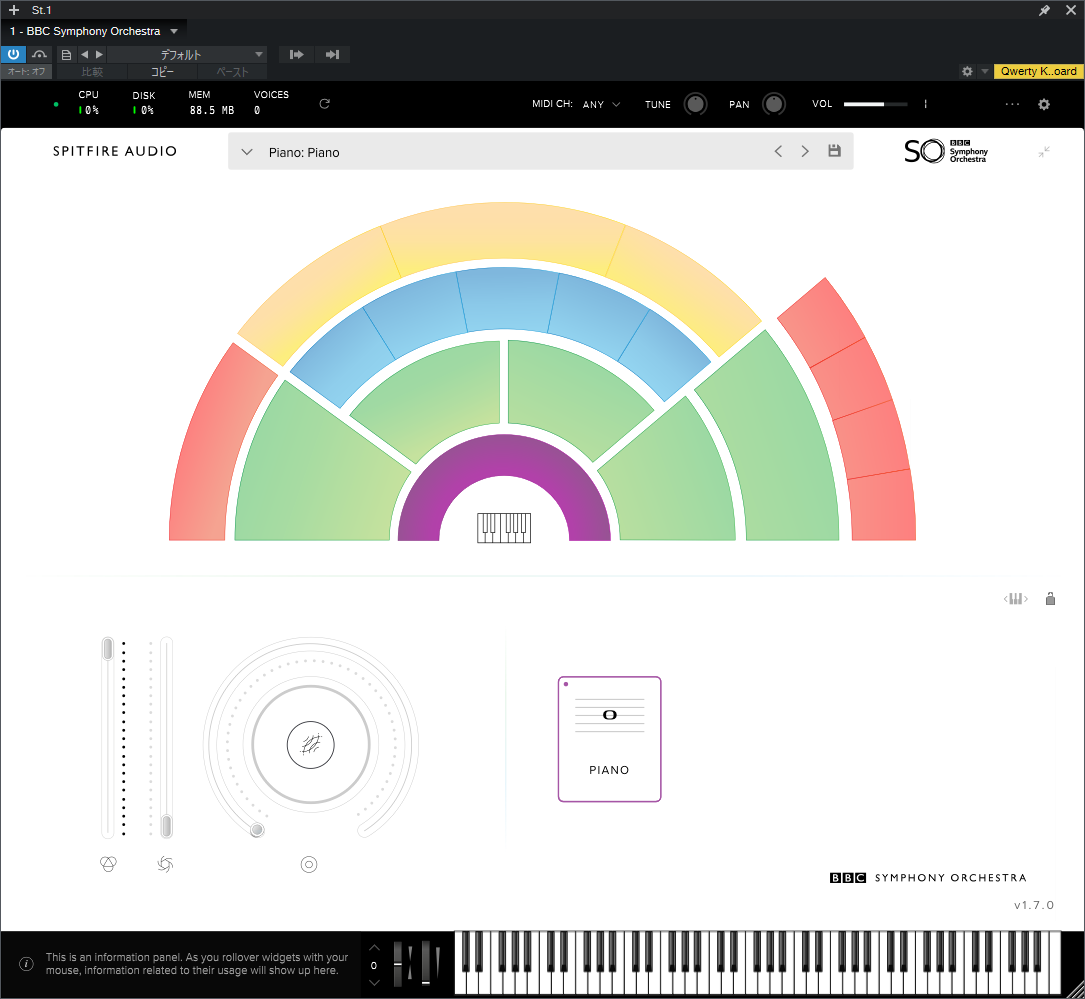The width and height of the screenshot is (1085, 999).
Task: Adjust the VOL slider
Action: click(x=875, y=104)
